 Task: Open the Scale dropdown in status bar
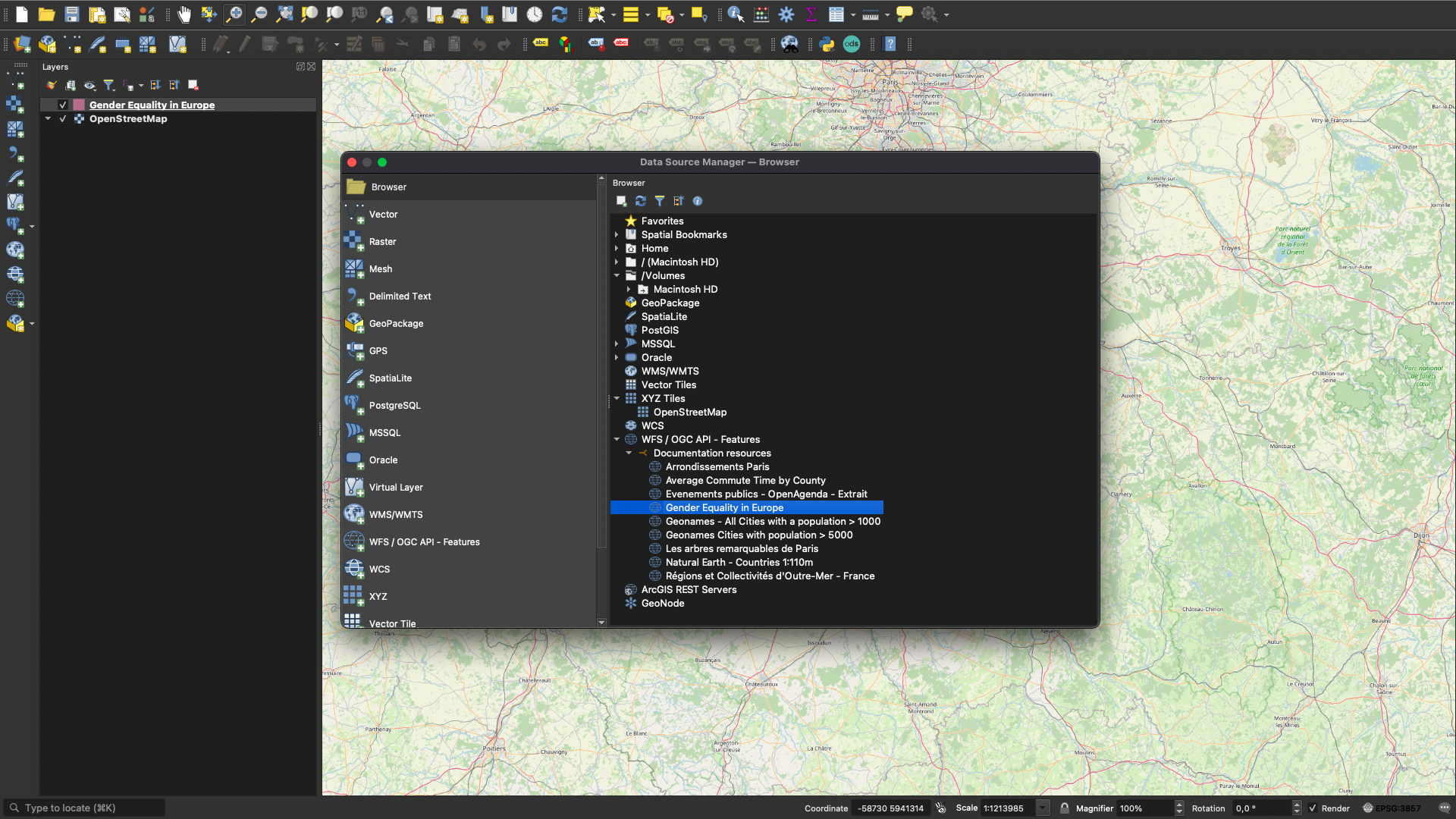point(1043,808)
